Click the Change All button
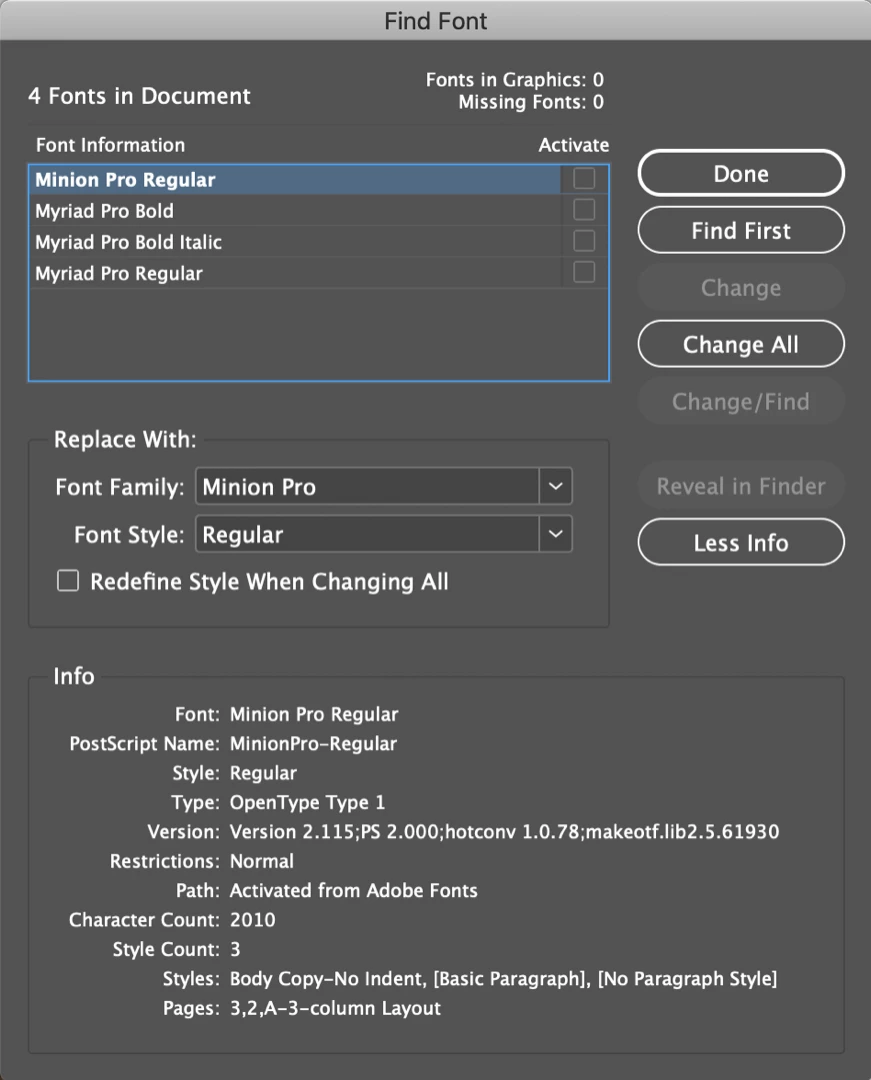The image size is (871, 1080). coord(741,344)
